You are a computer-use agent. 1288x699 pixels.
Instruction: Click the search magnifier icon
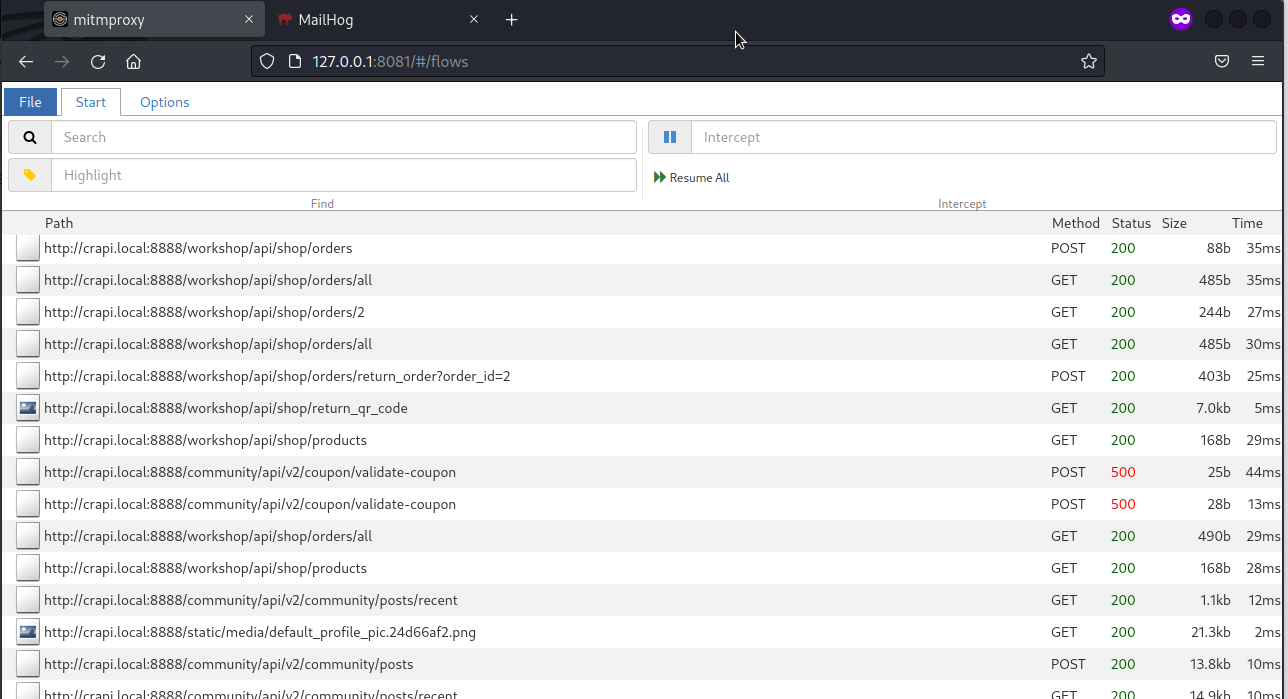pyautogui.click(x=30, y=138)
